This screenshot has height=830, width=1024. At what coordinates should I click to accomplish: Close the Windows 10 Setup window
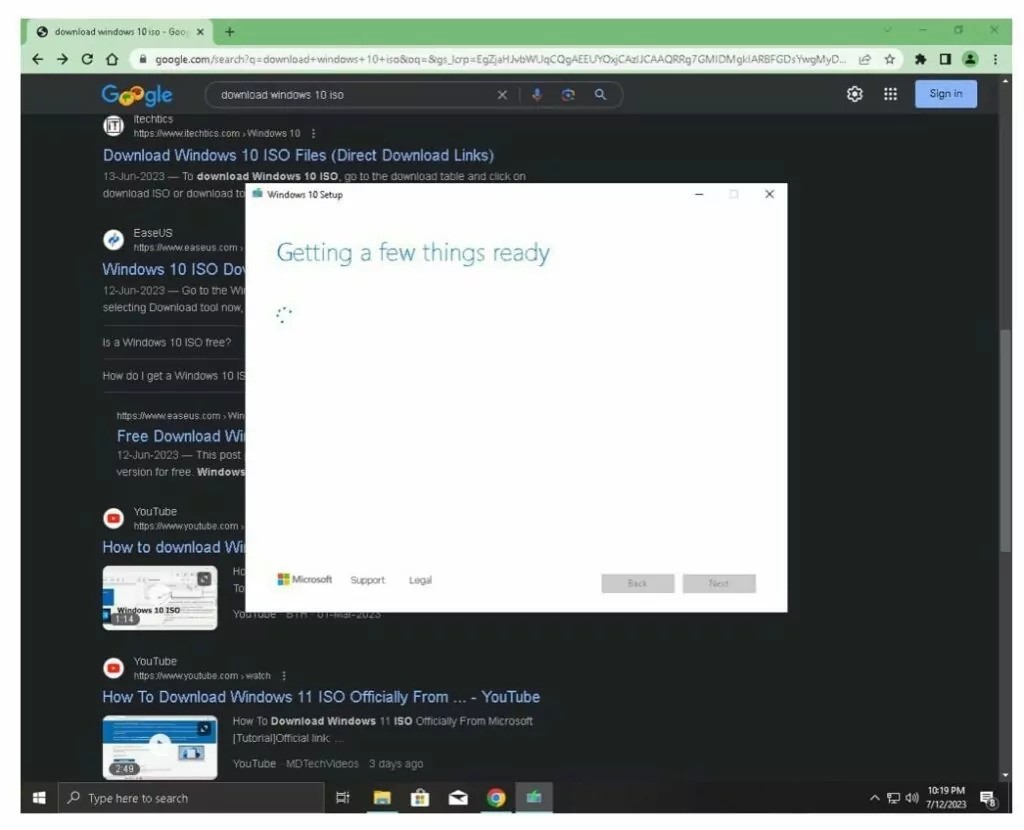point(769,194)
